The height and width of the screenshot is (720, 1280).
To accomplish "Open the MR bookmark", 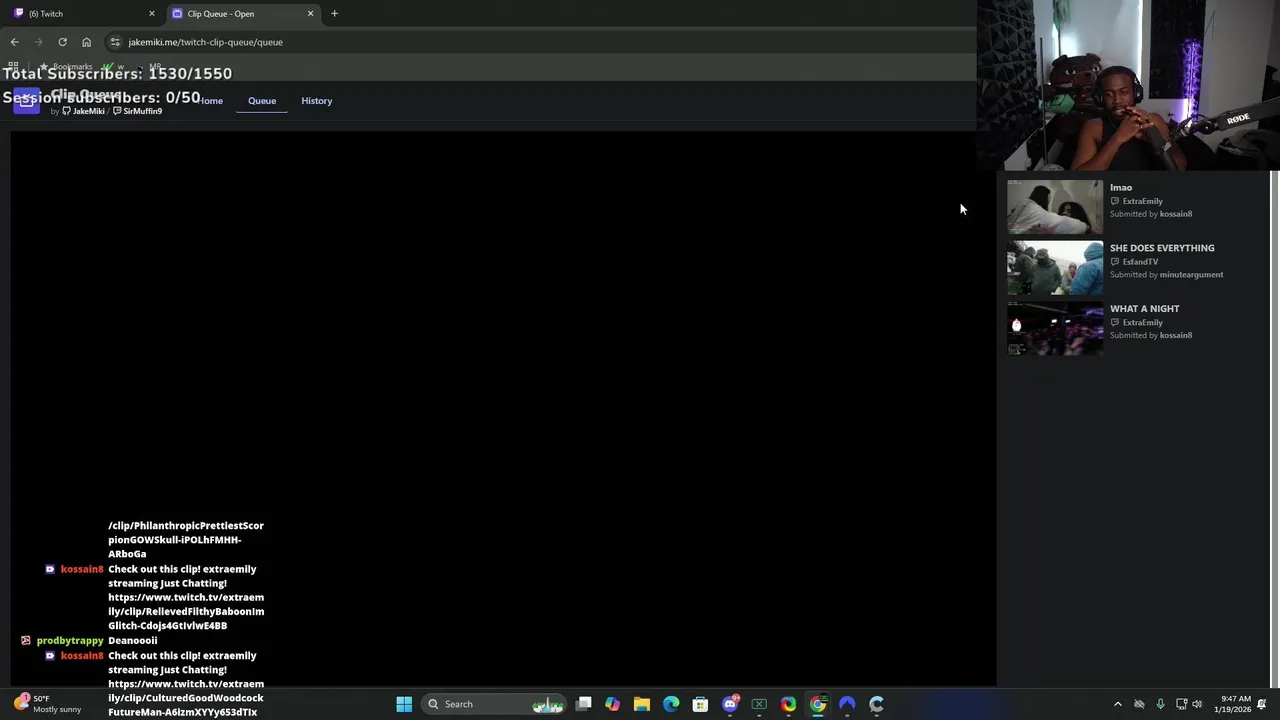I will 149,66.
